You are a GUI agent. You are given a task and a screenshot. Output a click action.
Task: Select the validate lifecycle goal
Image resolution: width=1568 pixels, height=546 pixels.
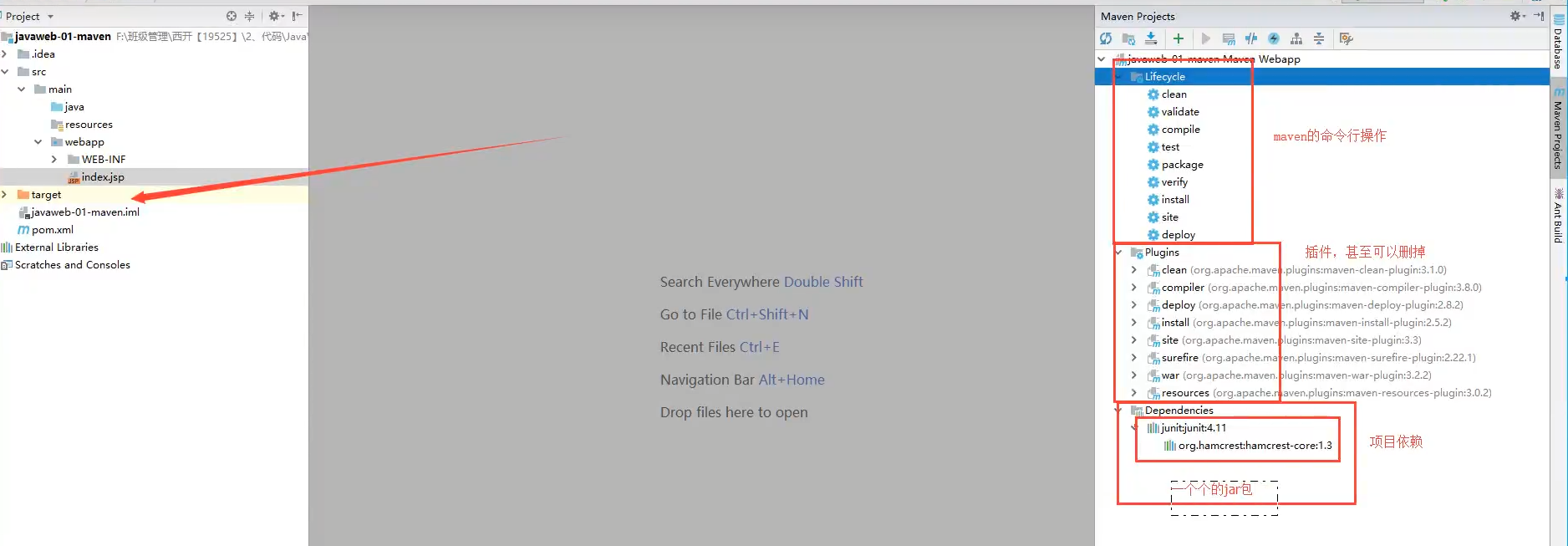coord(1173,112)
